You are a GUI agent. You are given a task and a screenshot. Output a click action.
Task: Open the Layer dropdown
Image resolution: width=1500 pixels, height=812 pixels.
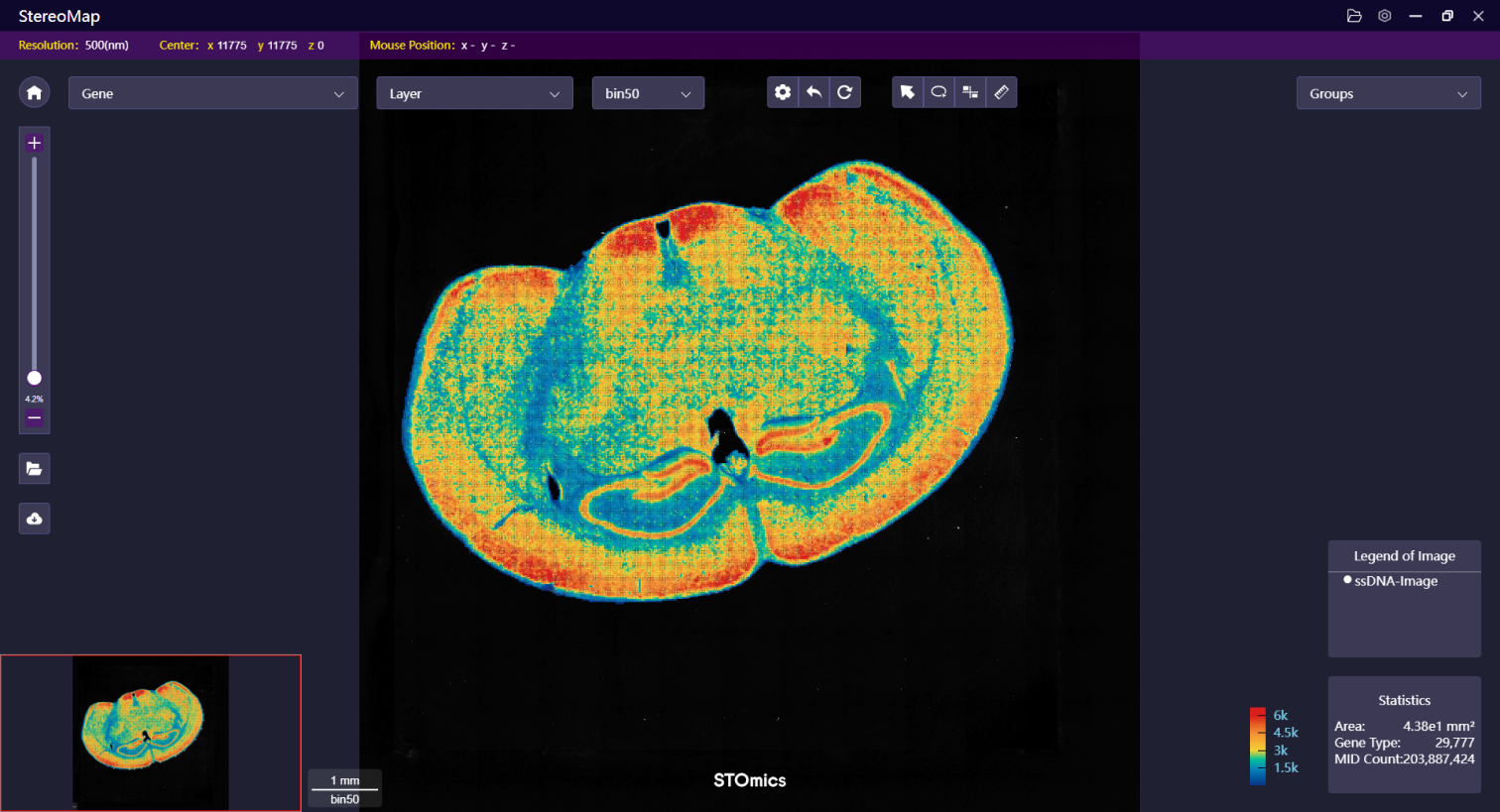coord(474,93)
